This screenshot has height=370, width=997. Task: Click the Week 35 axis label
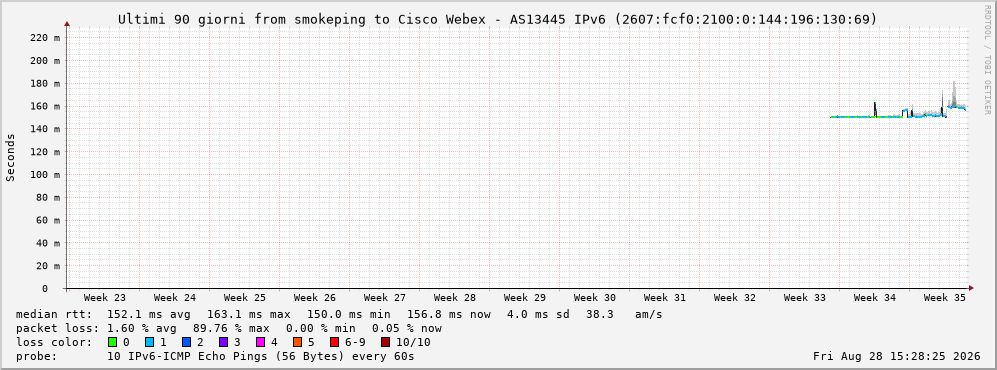tap(944, 298)
